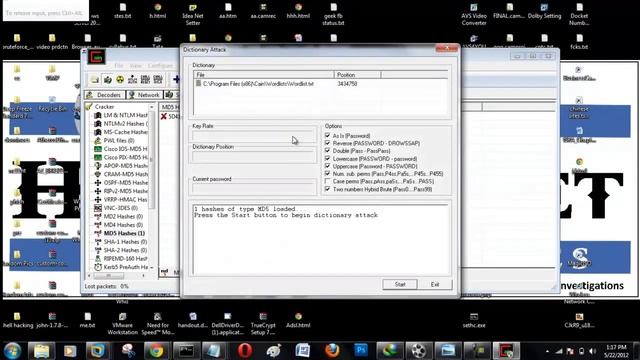Click the volume speaker tray icon
The width and height of the screenshot is (640, 360).
tap(592, 351)
